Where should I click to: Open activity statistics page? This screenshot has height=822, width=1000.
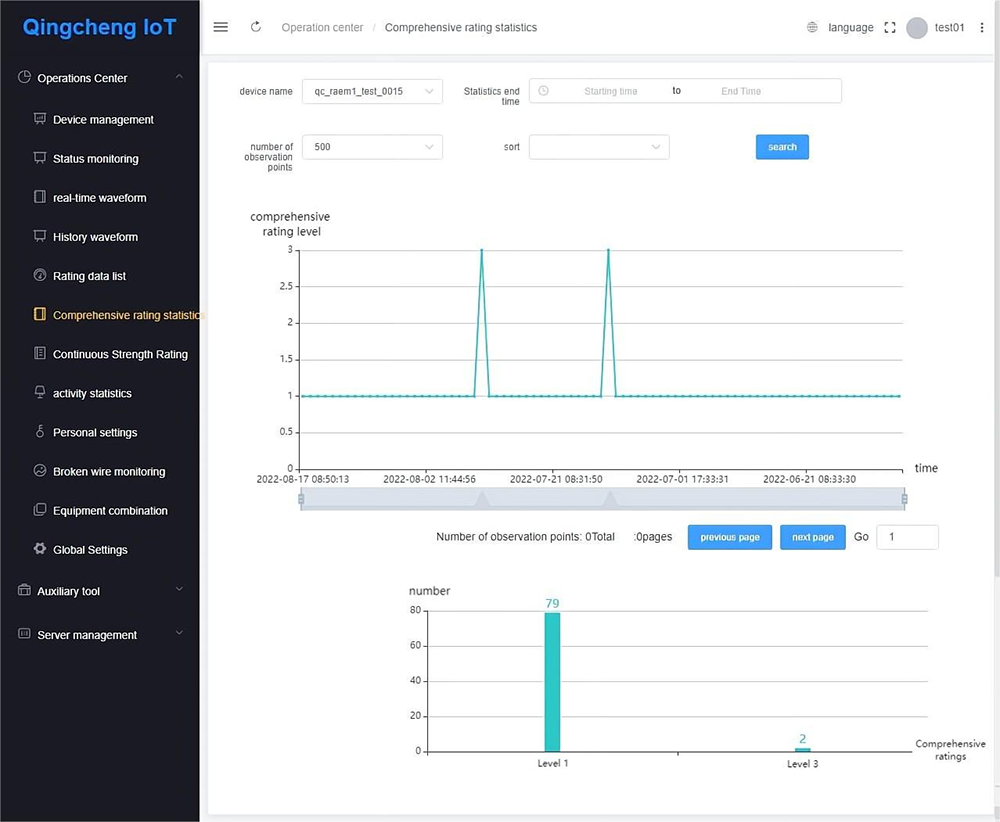click(x=92, y=393)
